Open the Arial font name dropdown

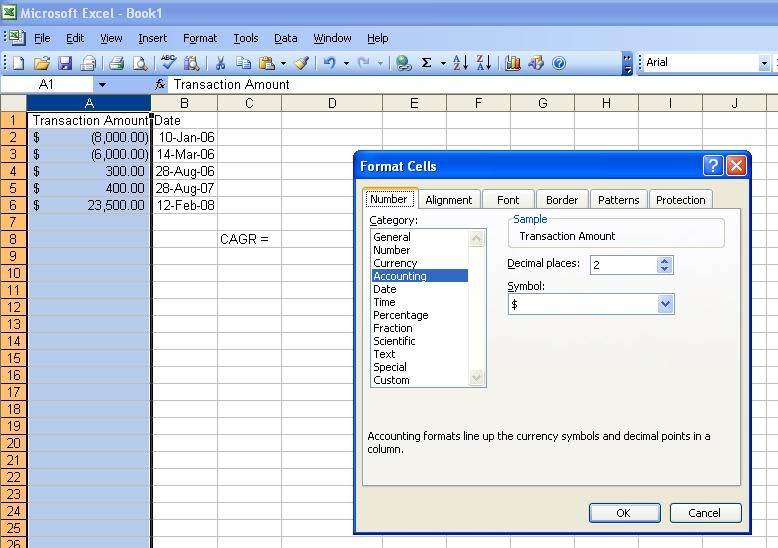[x=764, y=63]
